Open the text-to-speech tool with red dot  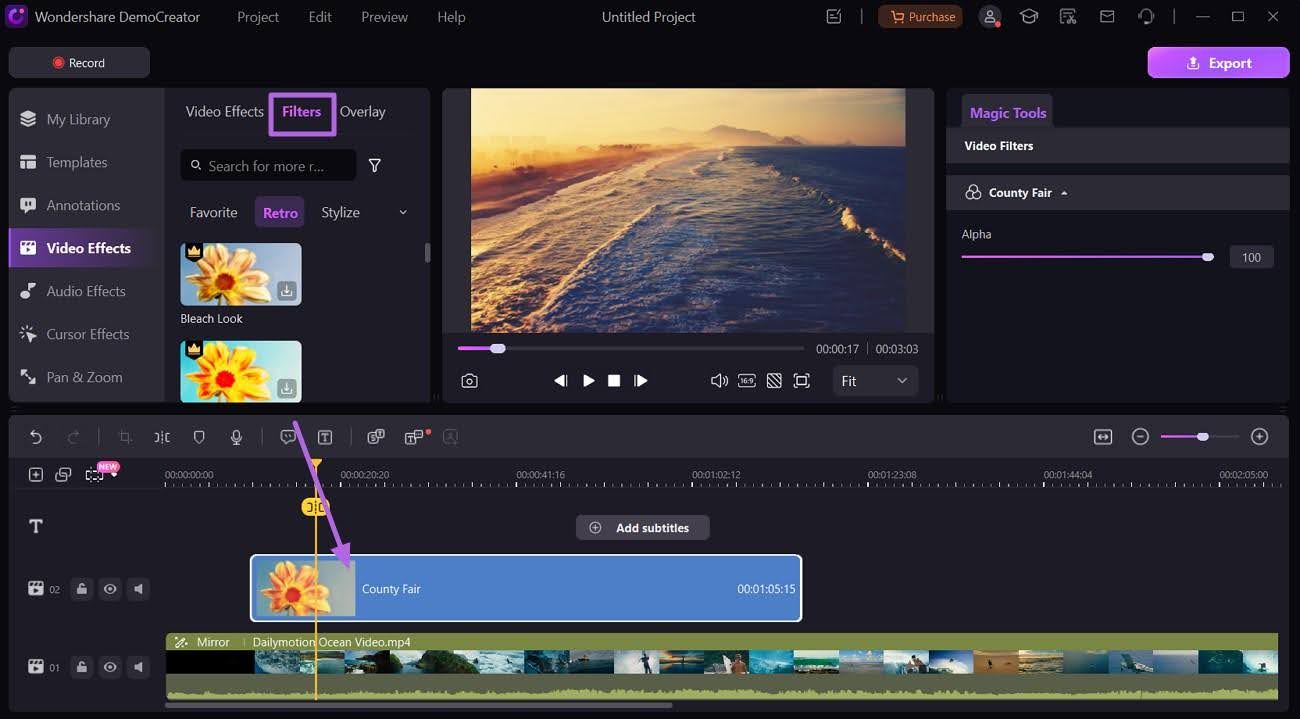pos(415,437)
